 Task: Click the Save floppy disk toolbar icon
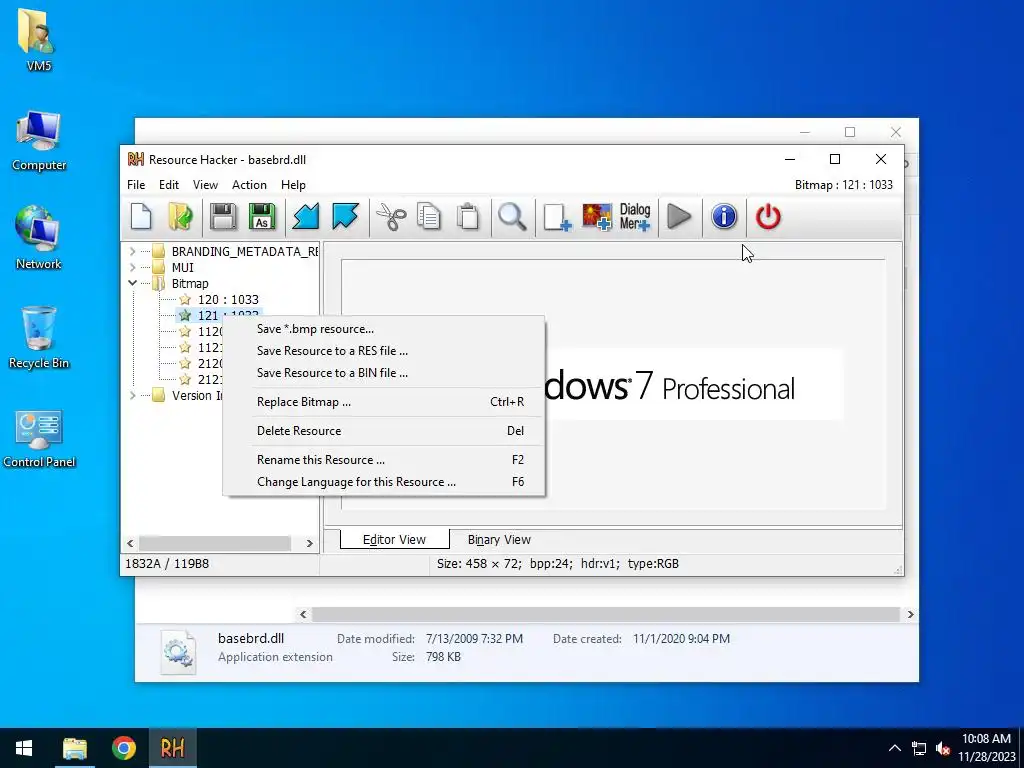click(223, 217)
